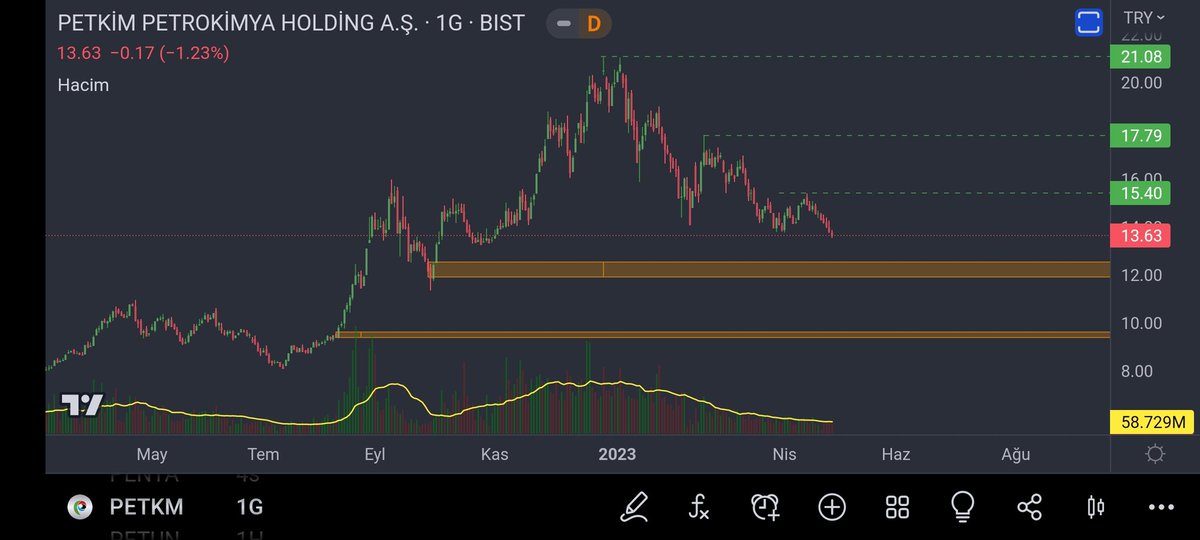
Task: Click the Kas label on time axis
Action: click(495, 454)
